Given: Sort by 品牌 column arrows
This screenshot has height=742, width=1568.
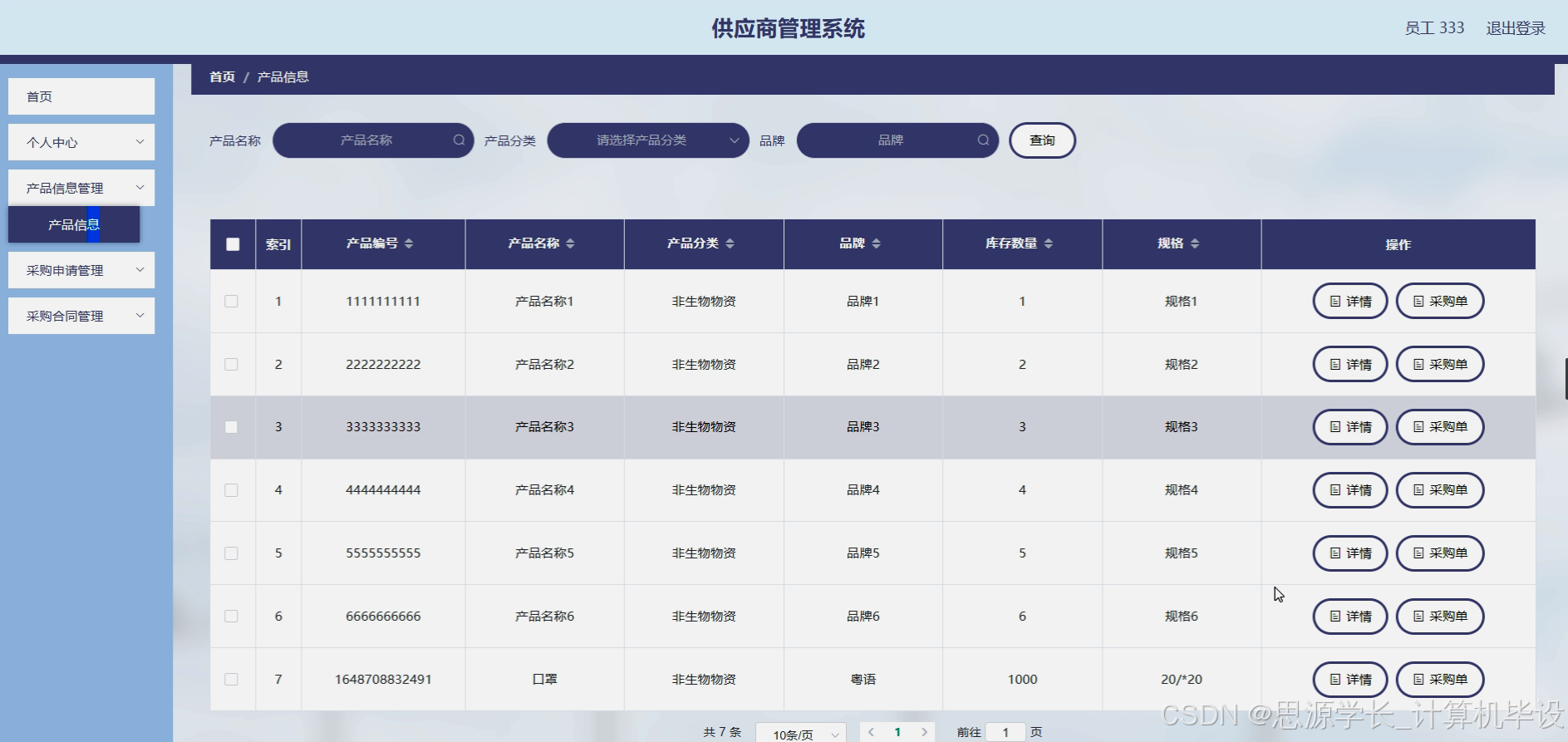Looking at the screenshot, I should [x=877, y=243].
